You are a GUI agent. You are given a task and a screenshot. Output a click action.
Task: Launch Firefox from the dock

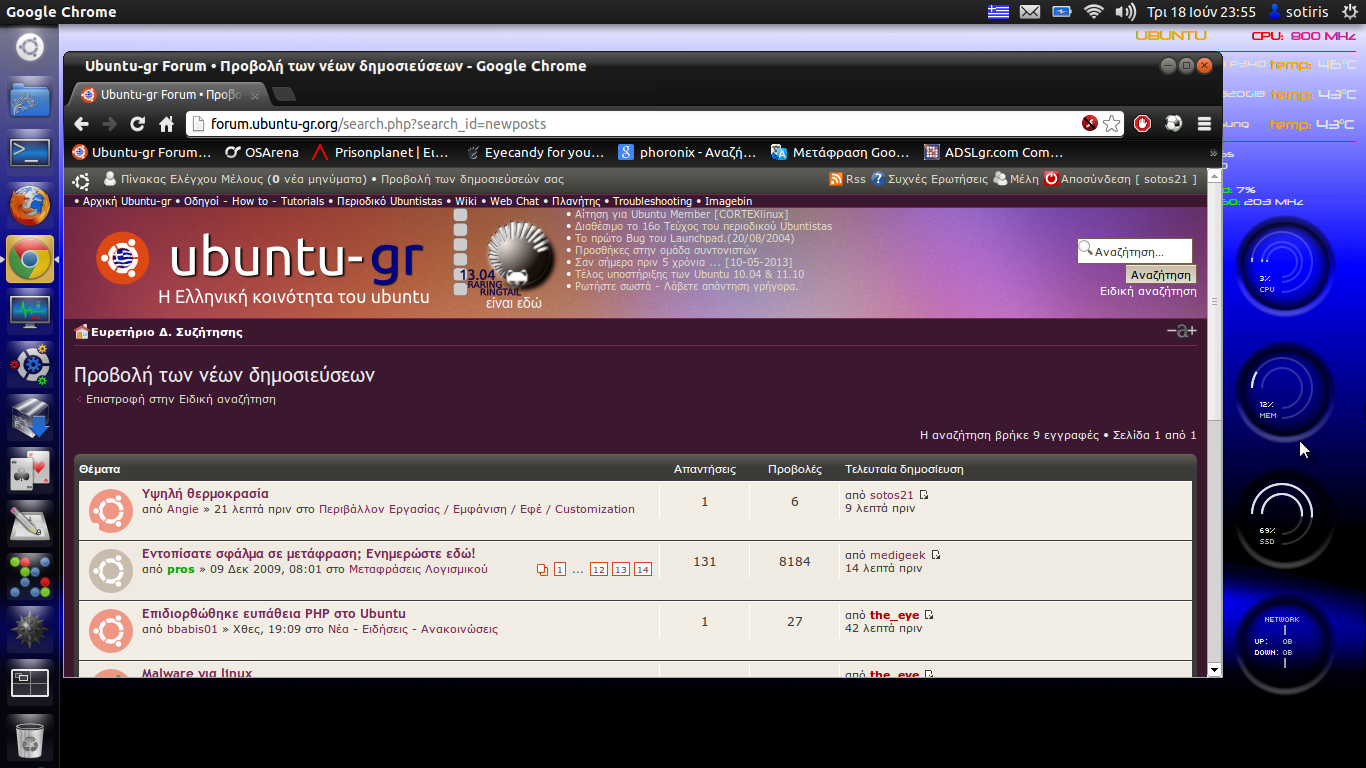[x=29, y=205]
